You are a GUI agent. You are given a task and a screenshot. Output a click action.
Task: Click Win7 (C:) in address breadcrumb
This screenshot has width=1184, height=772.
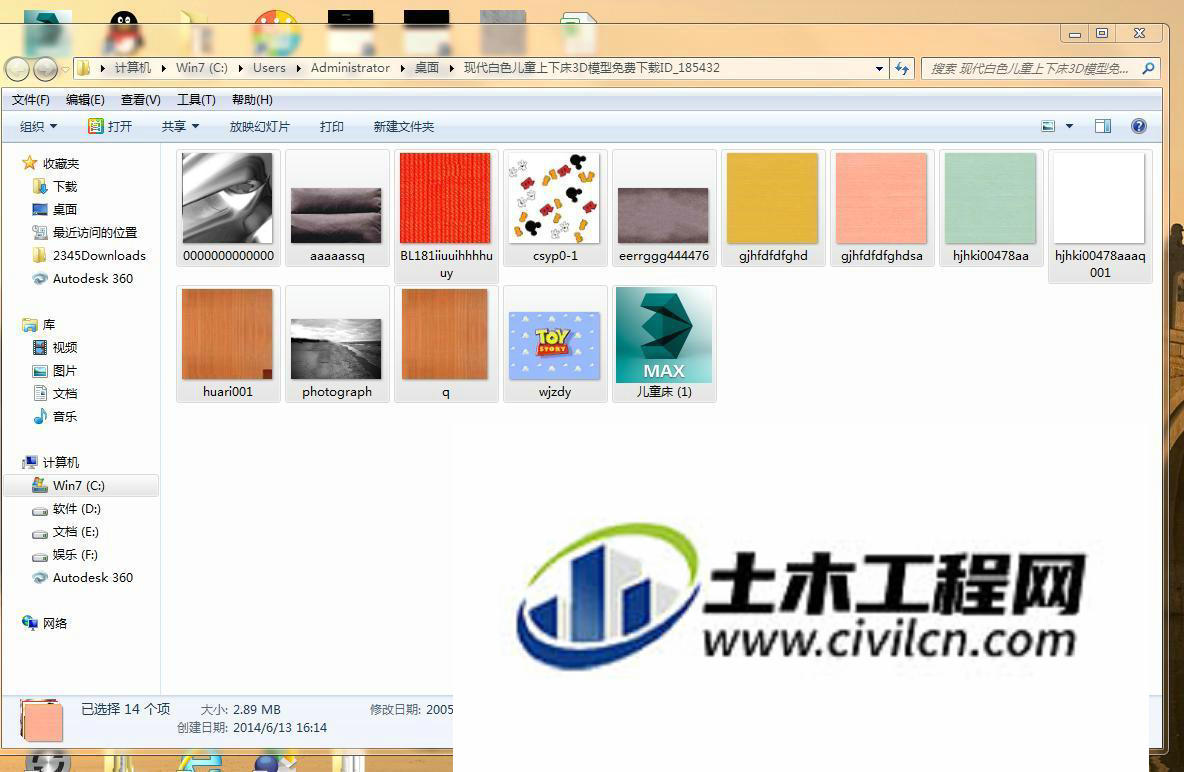click(x=202, y=68)
